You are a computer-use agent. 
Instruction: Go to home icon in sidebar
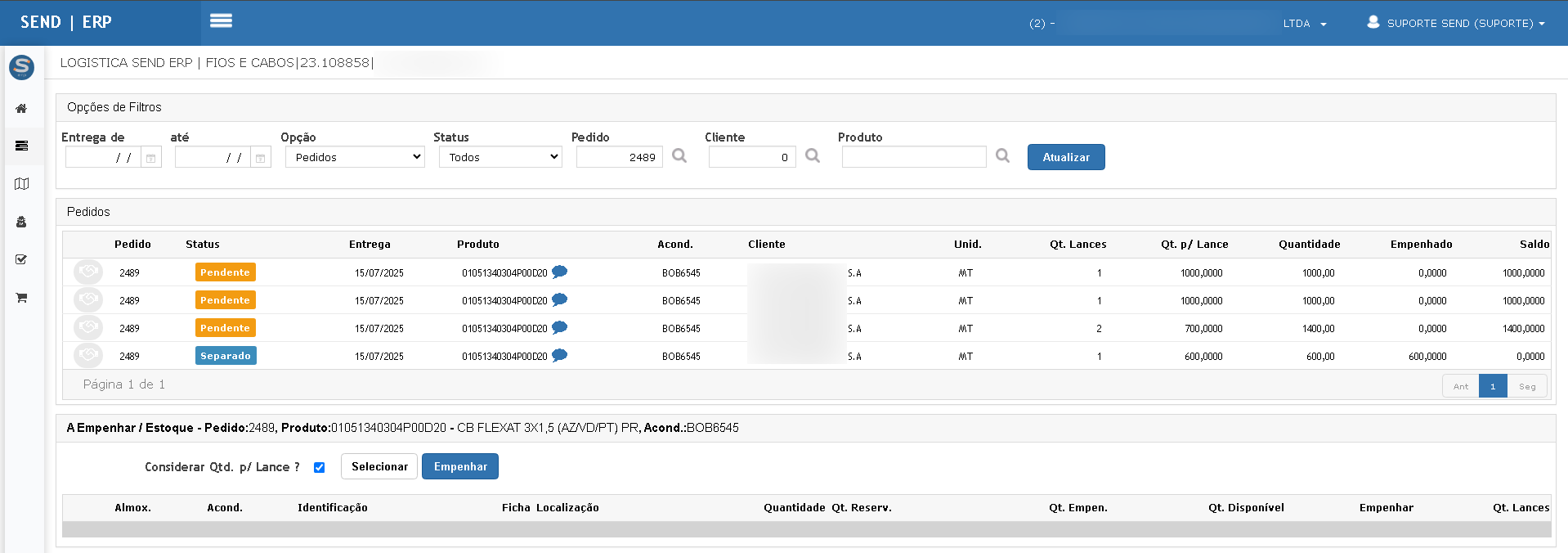[x=21, y=108]
